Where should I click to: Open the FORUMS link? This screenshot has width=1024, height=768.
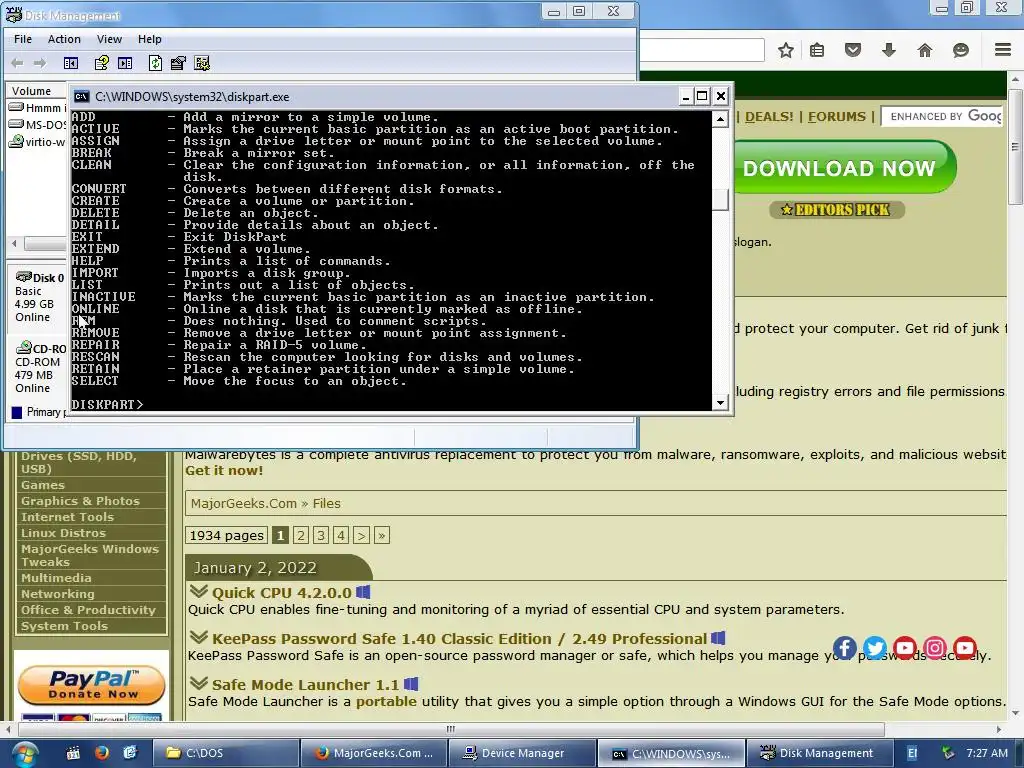[x=837, y=117]
